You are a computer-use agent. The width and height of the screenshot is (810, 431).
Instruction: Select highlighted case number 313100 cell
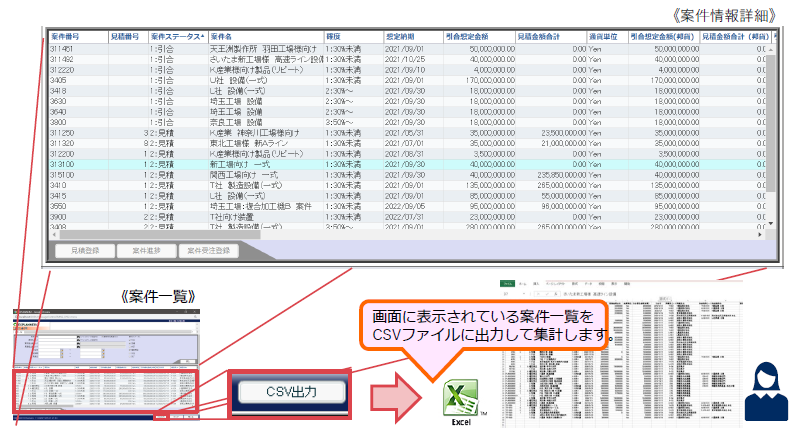tap(78, 164)
